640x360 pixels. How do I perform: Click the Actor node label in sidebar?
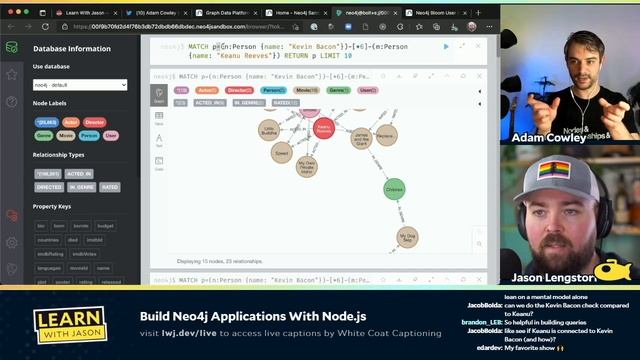point(71,122)
